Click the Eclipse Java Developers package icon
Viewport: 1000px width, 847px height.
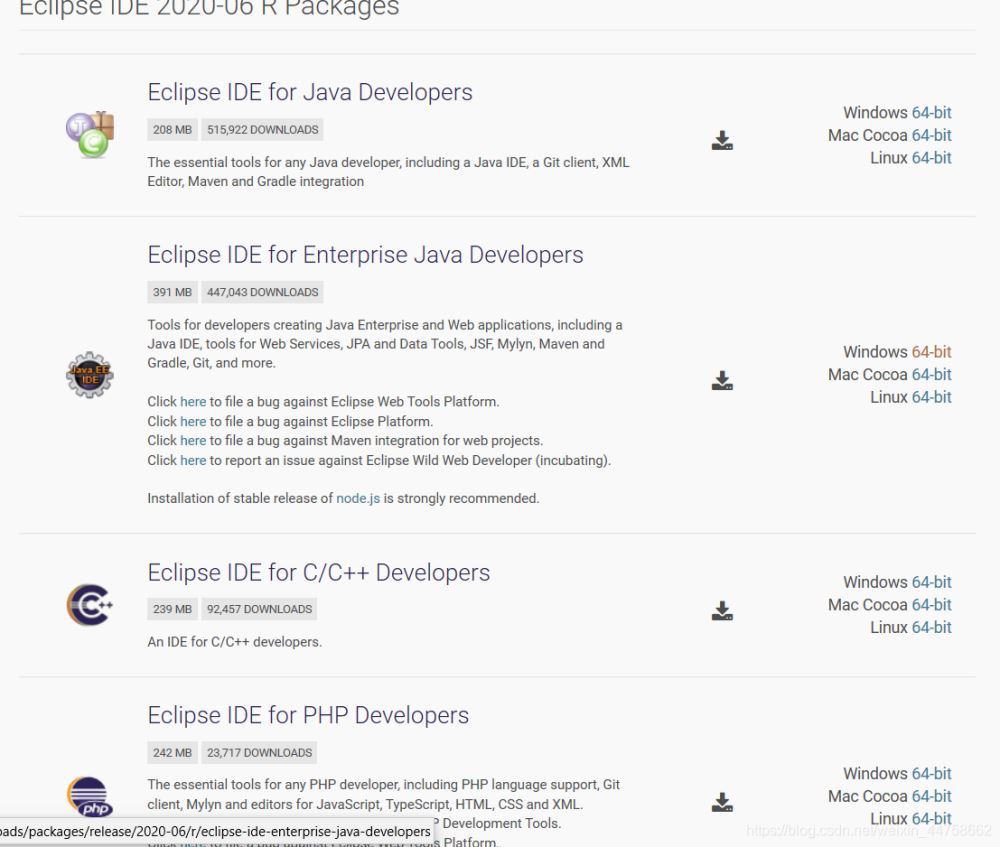(x=89, y=134)
